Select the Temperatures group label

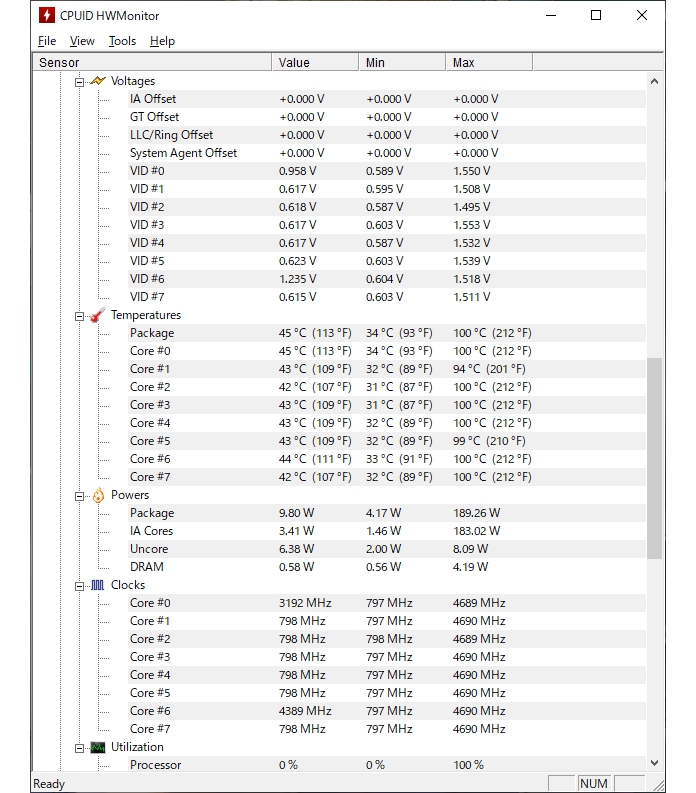coord(146,315)
